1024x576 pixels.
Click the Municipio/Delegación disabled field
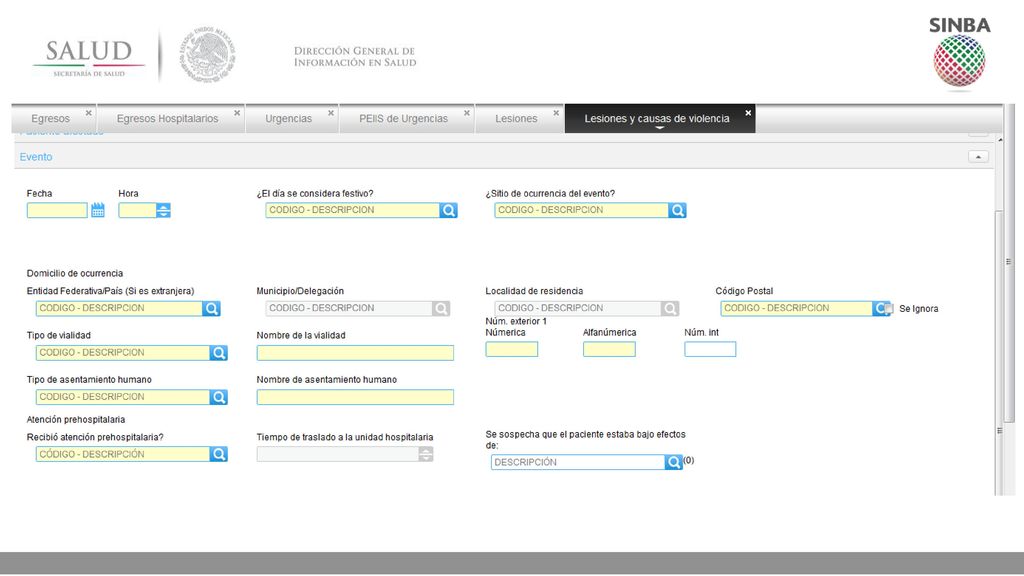click(x=349, y=308)
